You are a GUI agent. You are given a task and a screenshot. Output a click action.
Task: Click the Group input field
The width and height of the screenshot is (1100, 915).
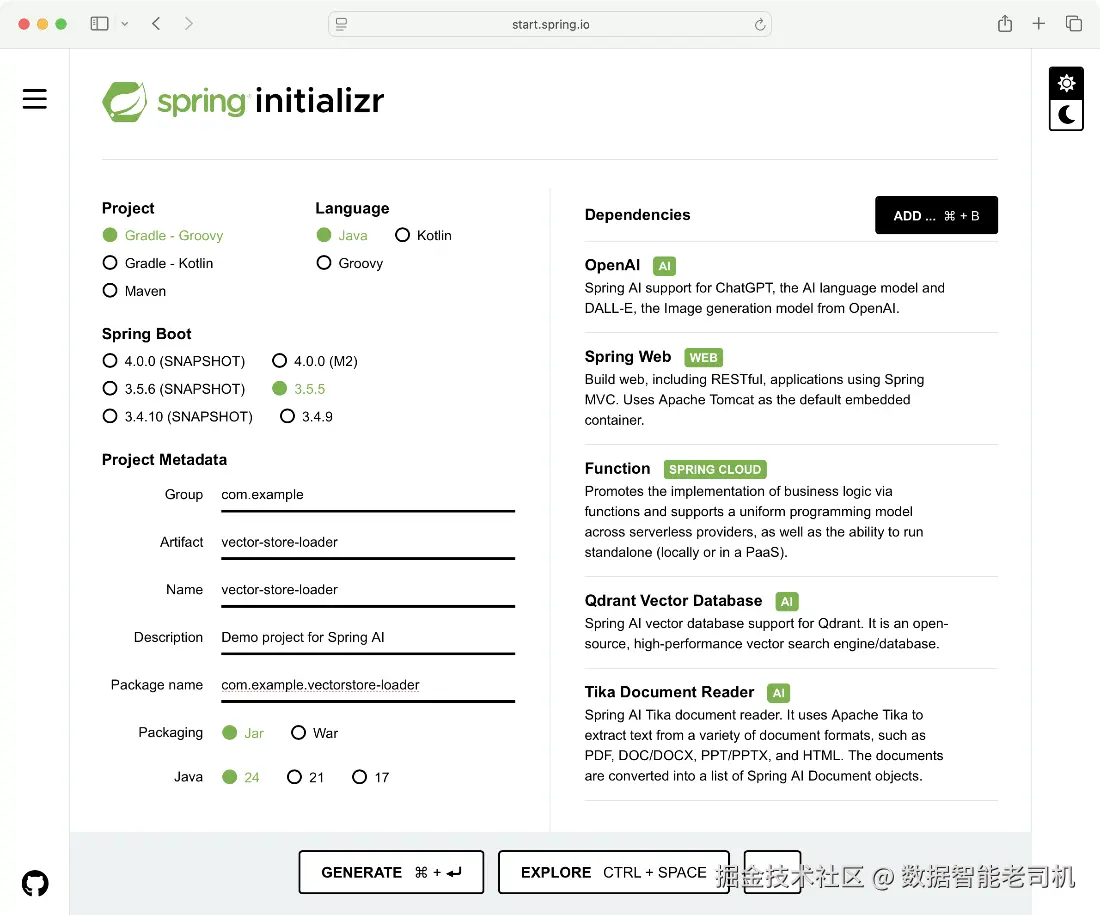368,495
